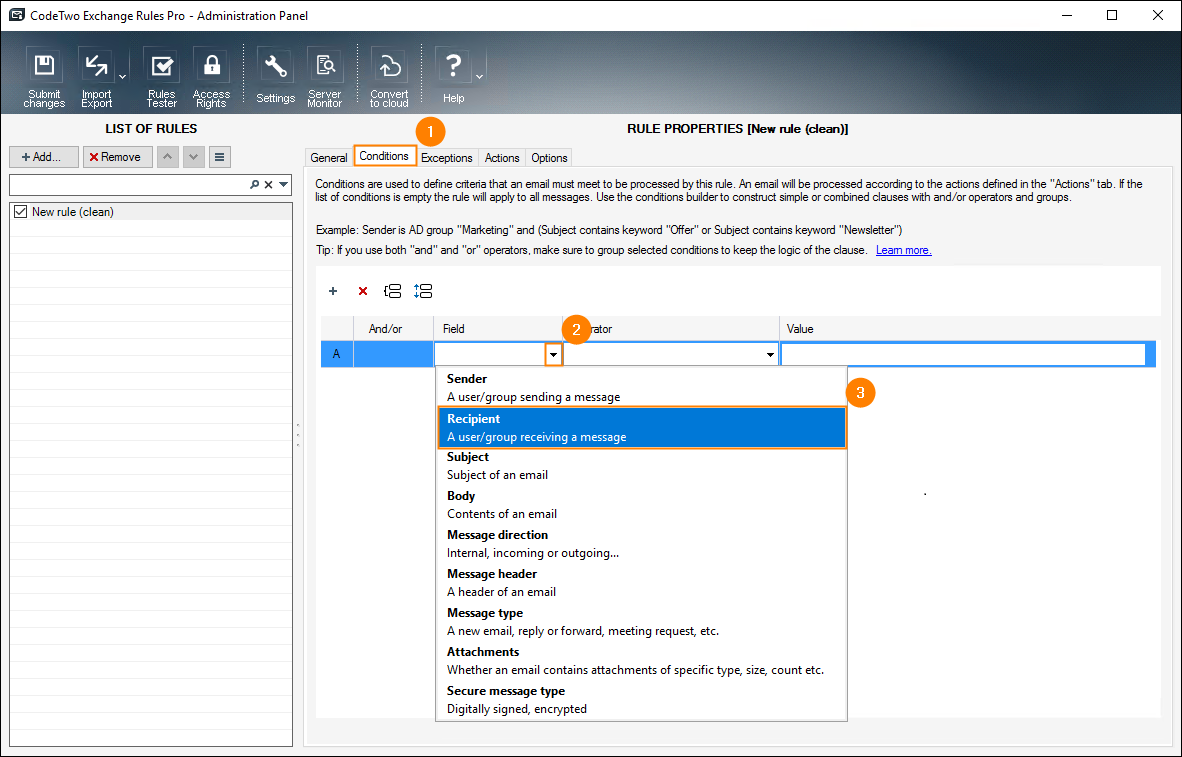The height and width of the screenshot is (757, 1182).
Task: Click the Convert to cloud icon
Action: pos(389,78)
